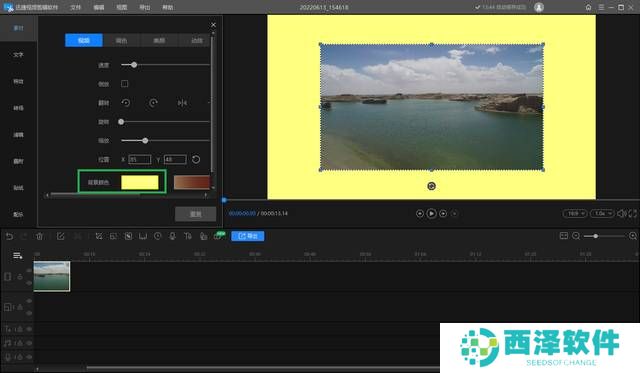Click the home icon in the title bar
The image size is (640, 373).
pos(588,7)
